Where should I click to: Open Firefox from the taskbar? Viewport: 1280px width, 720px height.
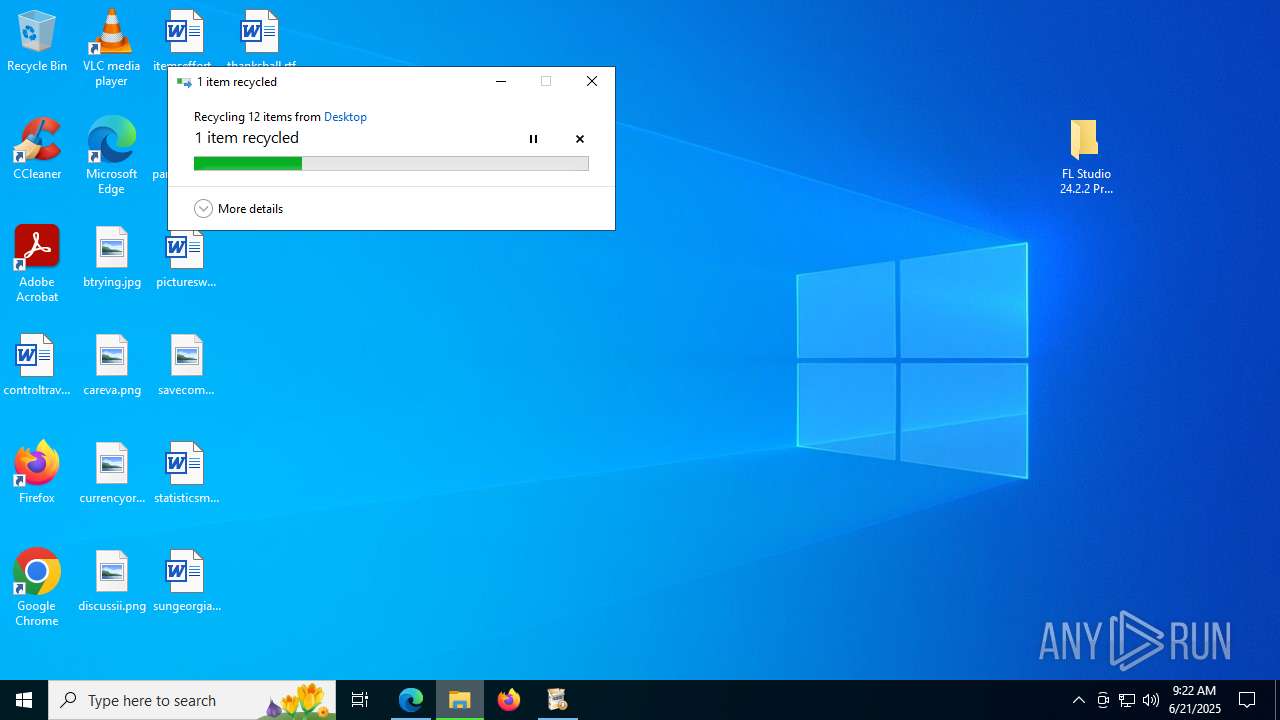[509, 700]
